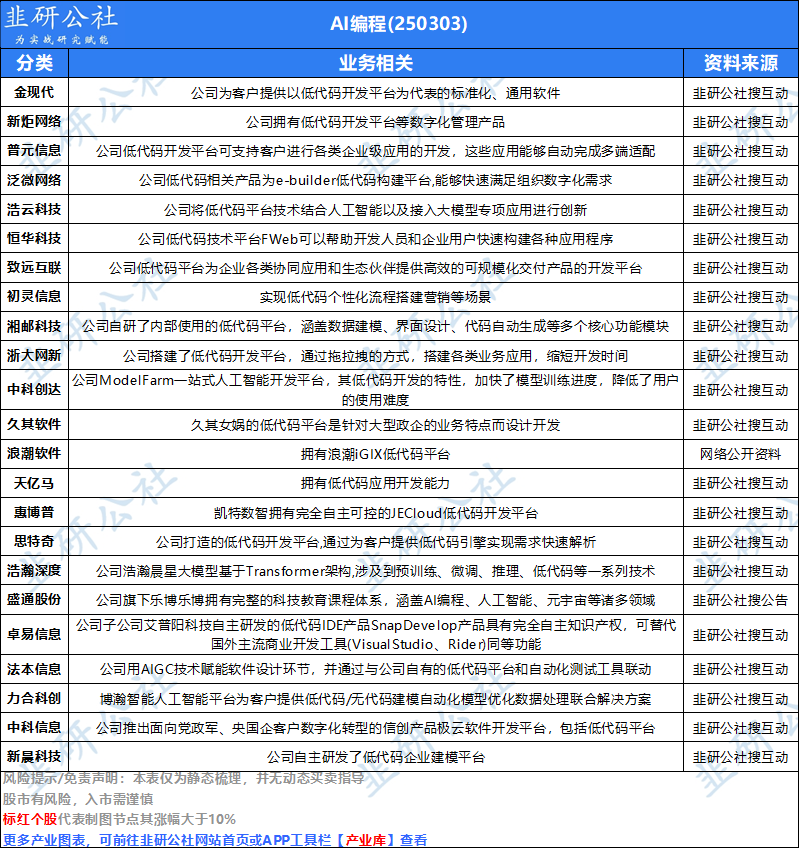Click the company name "新晨科技"
The image size is (800, 849).
pyautogui.click(x=34, y=756)
